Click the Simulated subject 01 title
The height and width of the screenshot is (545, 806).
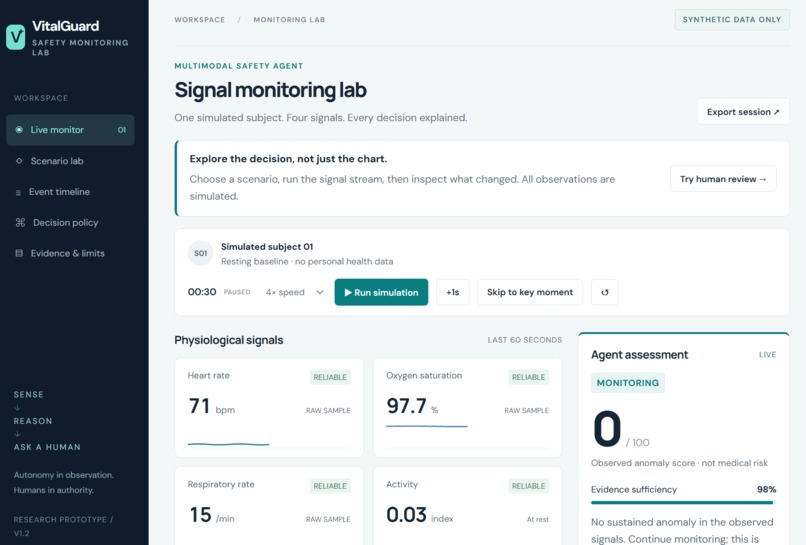pyautogui.click(x=267, y=247)
